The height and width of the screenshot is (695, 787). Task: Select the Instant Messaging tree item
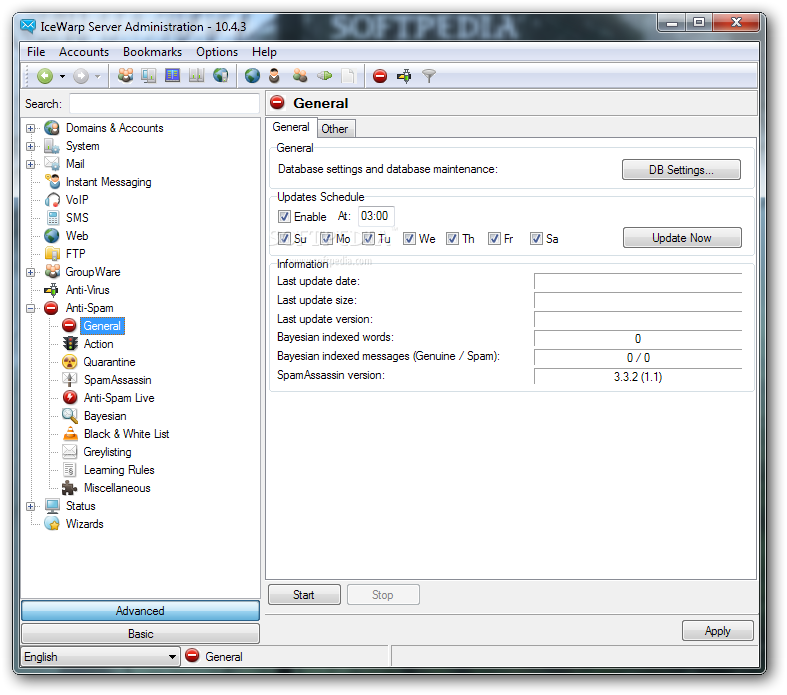tap(108, 182)
